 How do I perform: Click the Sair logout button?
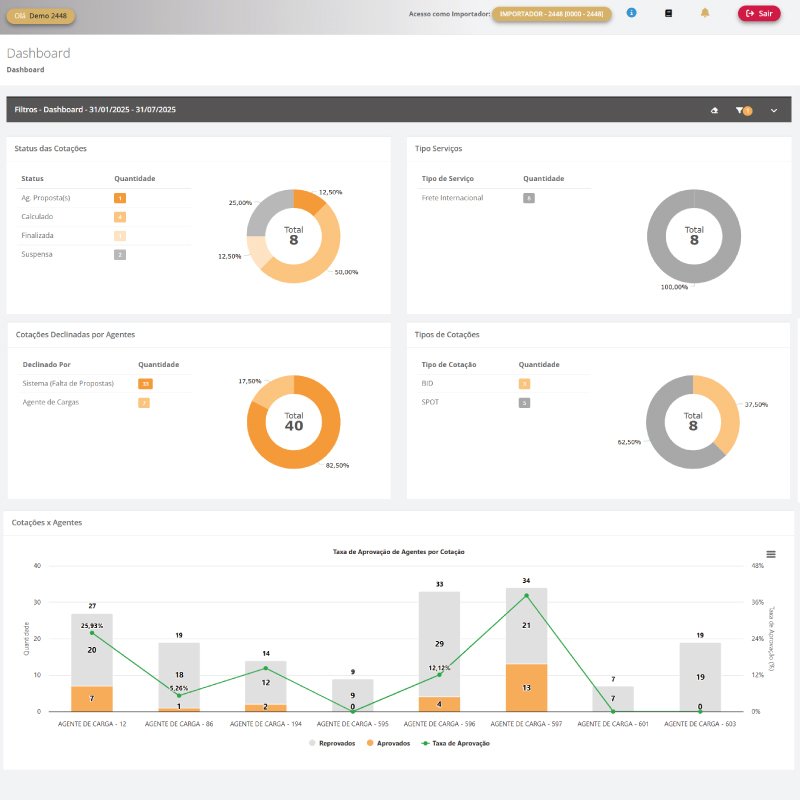[759, 14]
